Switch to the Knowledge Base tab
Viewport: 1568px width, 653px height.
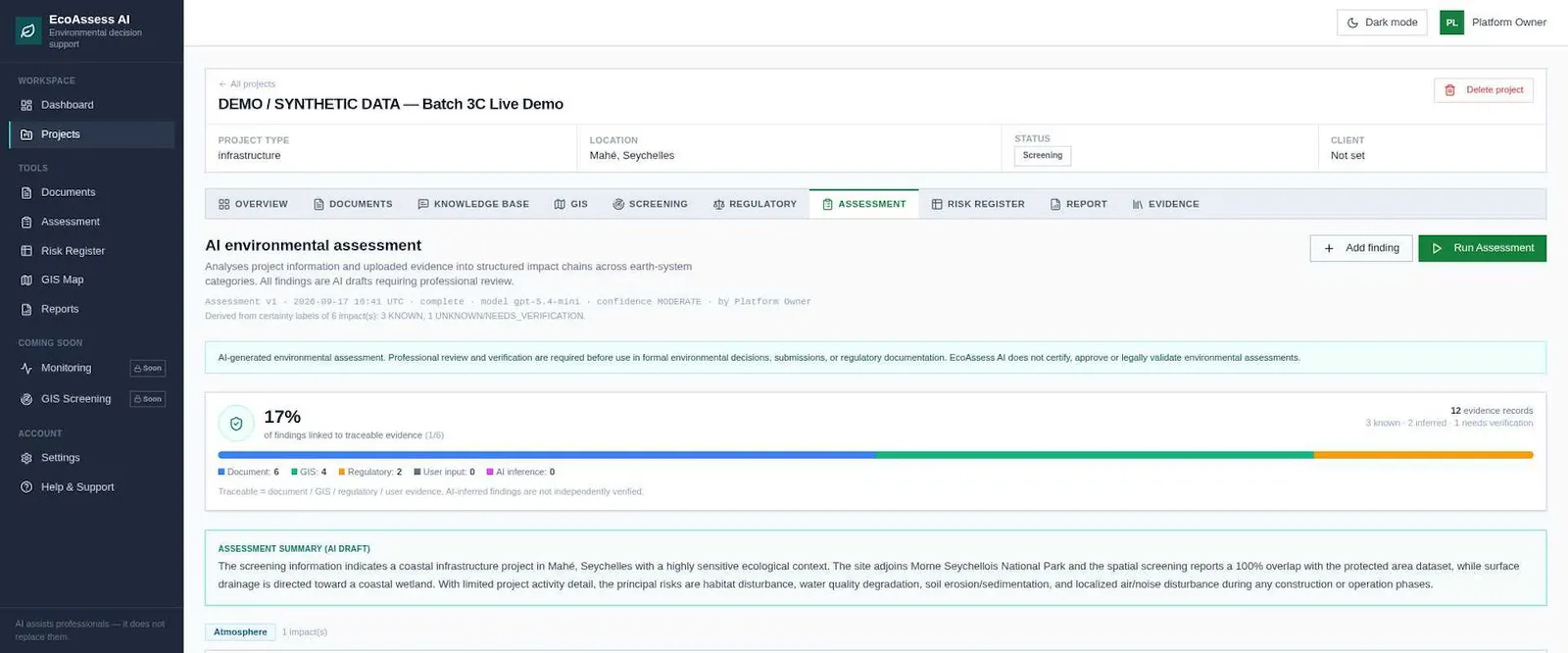(x=473, y=204)
